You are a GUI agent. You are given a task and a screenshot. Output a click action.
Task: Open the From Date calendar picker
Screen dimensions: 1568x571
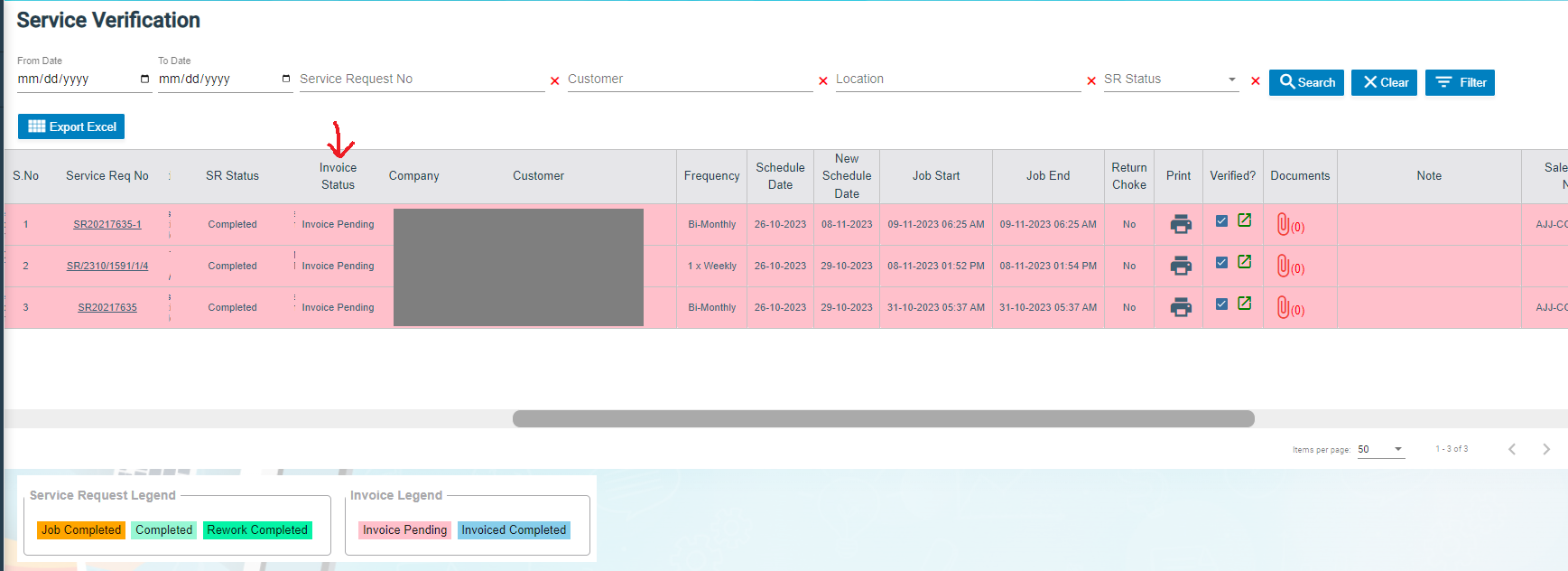click(x=144, y=80)
